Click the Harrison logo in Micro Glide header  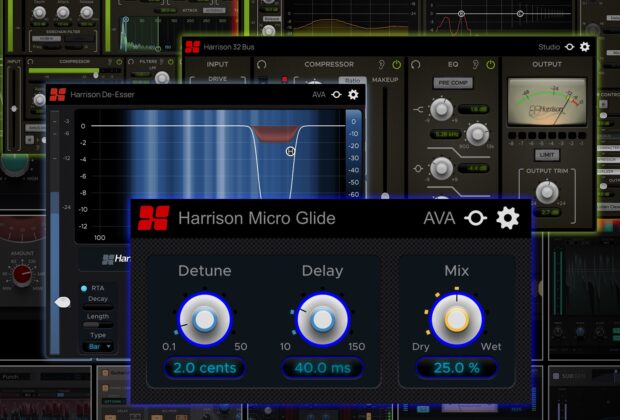pos(154,218)
